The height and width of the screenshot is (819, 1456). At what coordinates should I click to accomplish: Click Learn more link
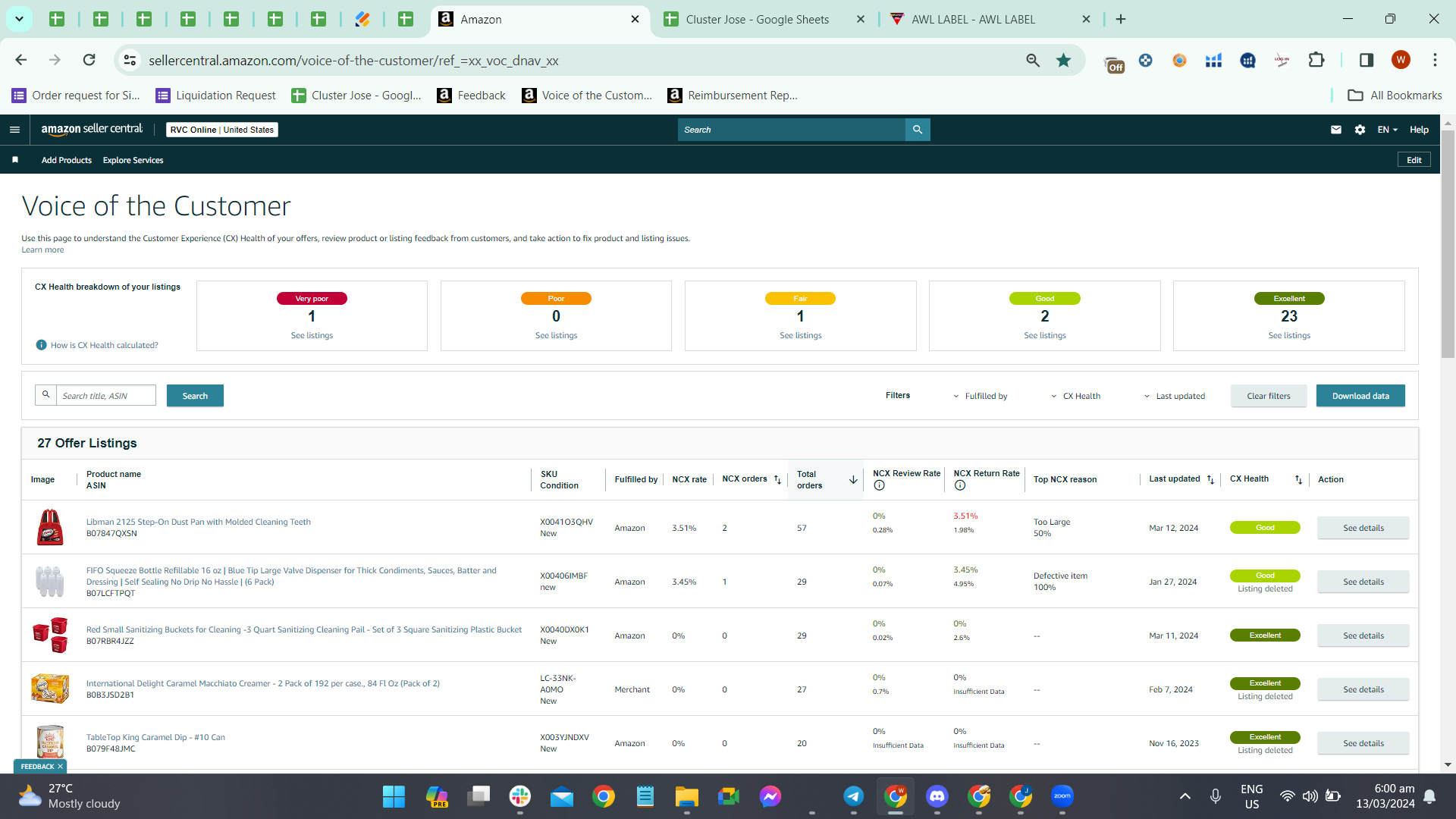[x=42, y=249]
